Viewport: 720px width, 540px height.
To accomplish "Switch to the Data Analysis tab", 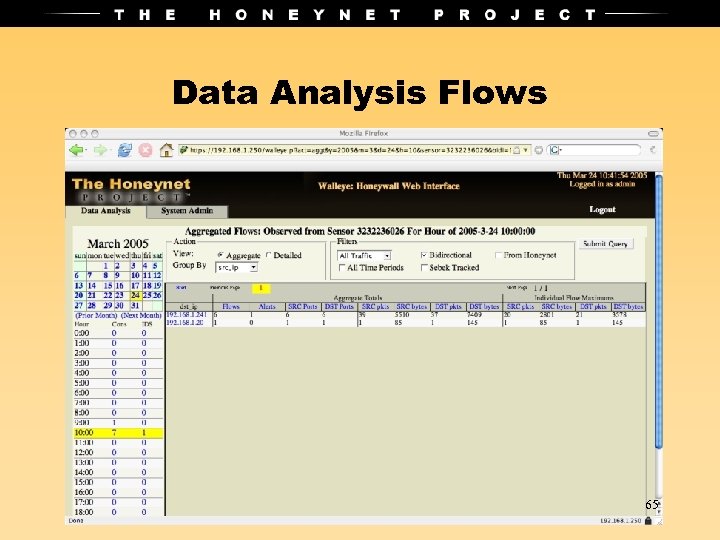I will (106, 211).
